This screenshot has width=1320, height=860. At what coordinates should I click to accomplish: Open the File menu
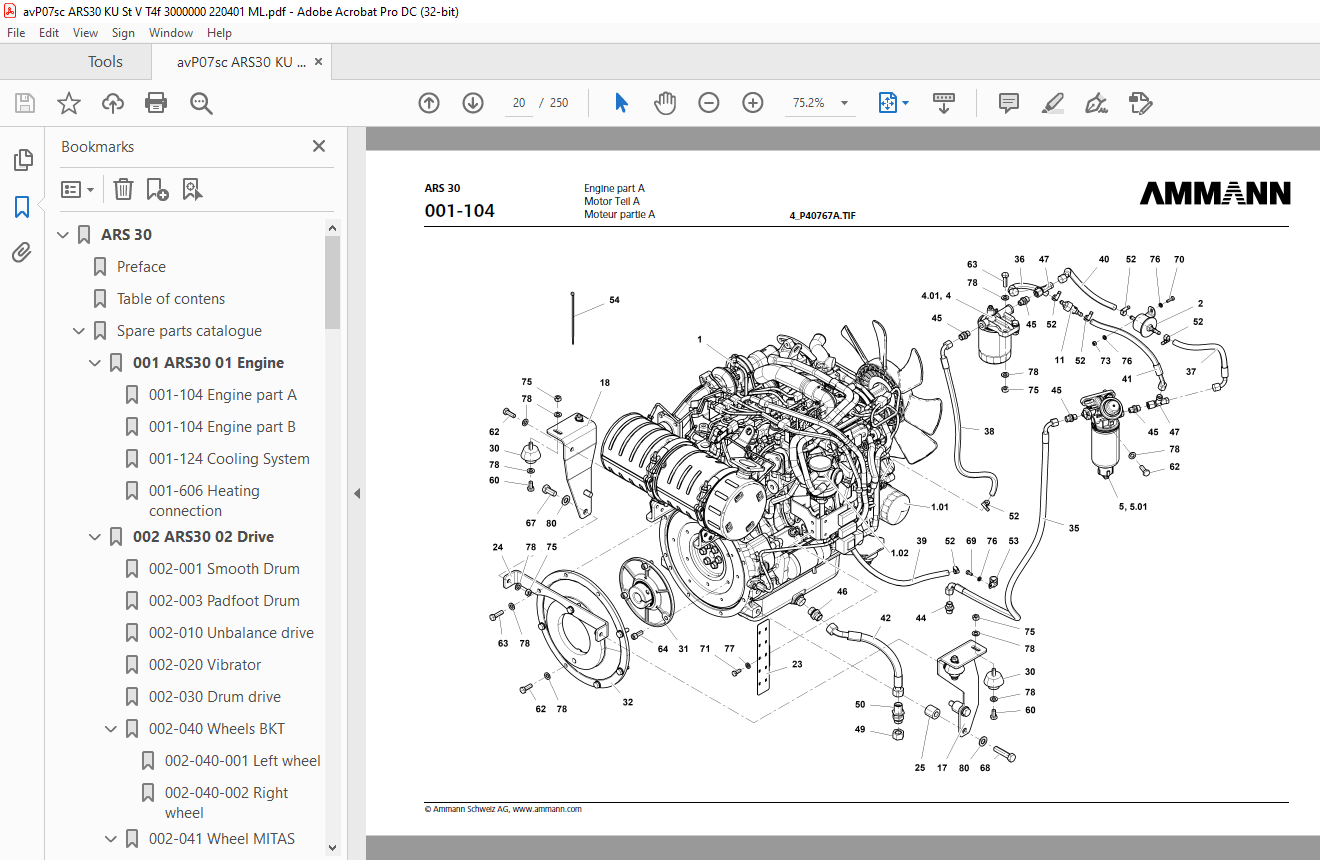pos(16,33)
